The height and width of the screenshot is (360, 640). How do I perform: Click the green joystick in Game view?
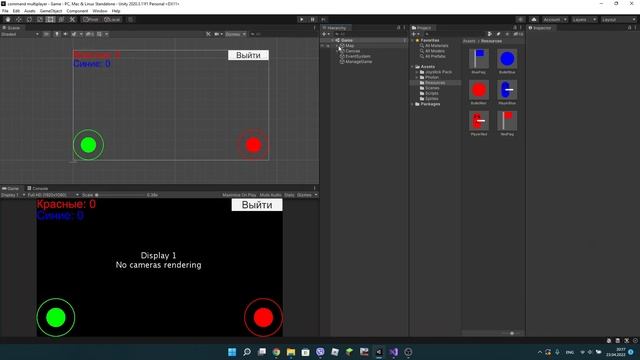pyautogui.click(x=56, y=318)
